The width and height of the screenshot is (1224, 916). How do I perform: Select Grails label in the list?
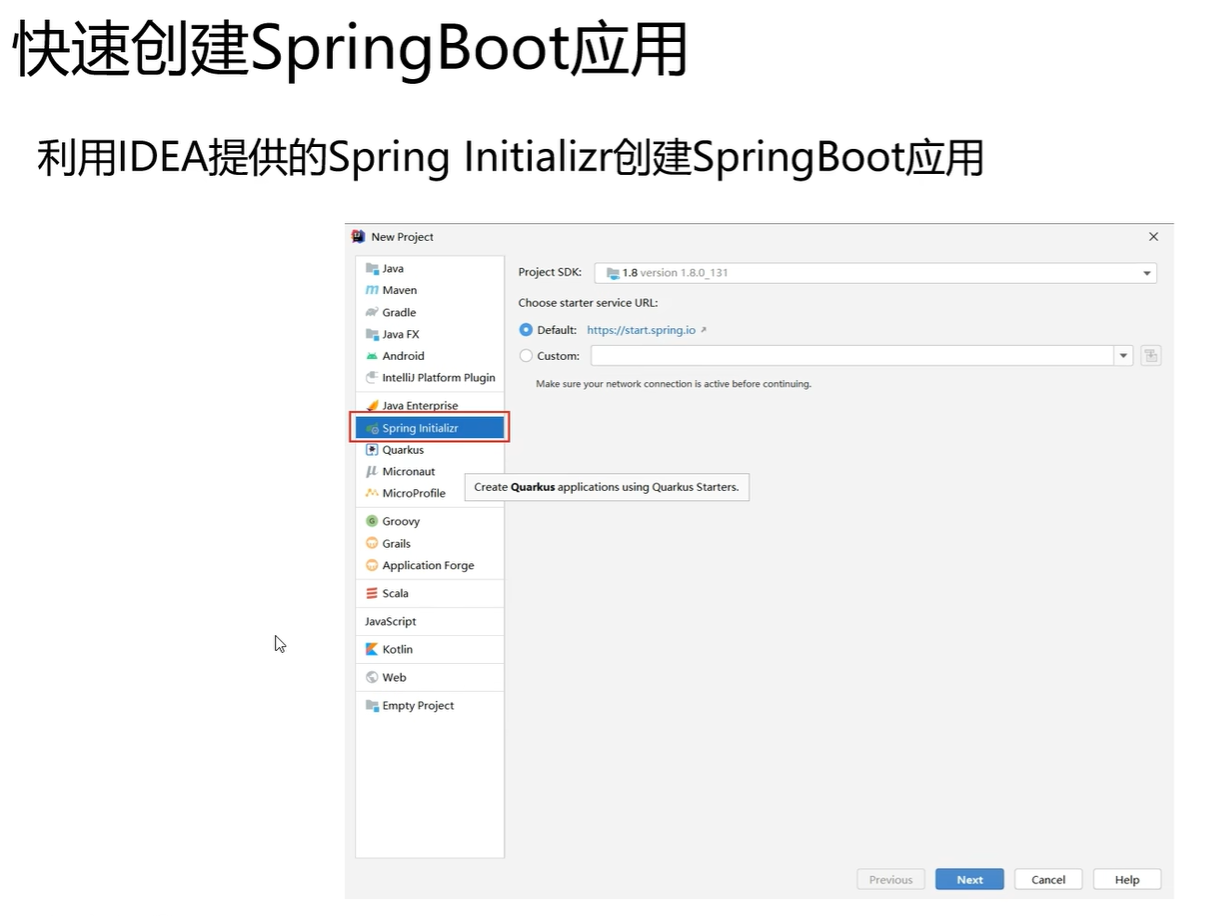(396, 543)
